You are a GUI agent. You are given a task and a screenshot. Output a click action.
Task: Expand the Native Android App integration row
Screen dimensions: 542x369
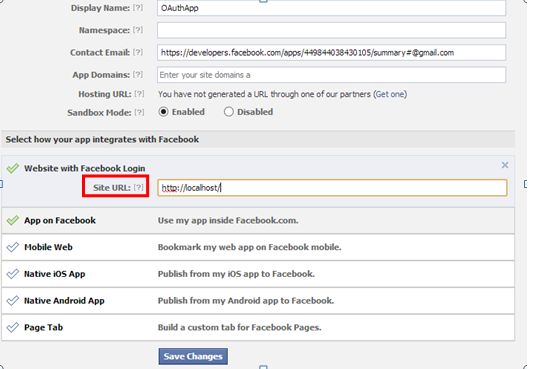point(258,301)
